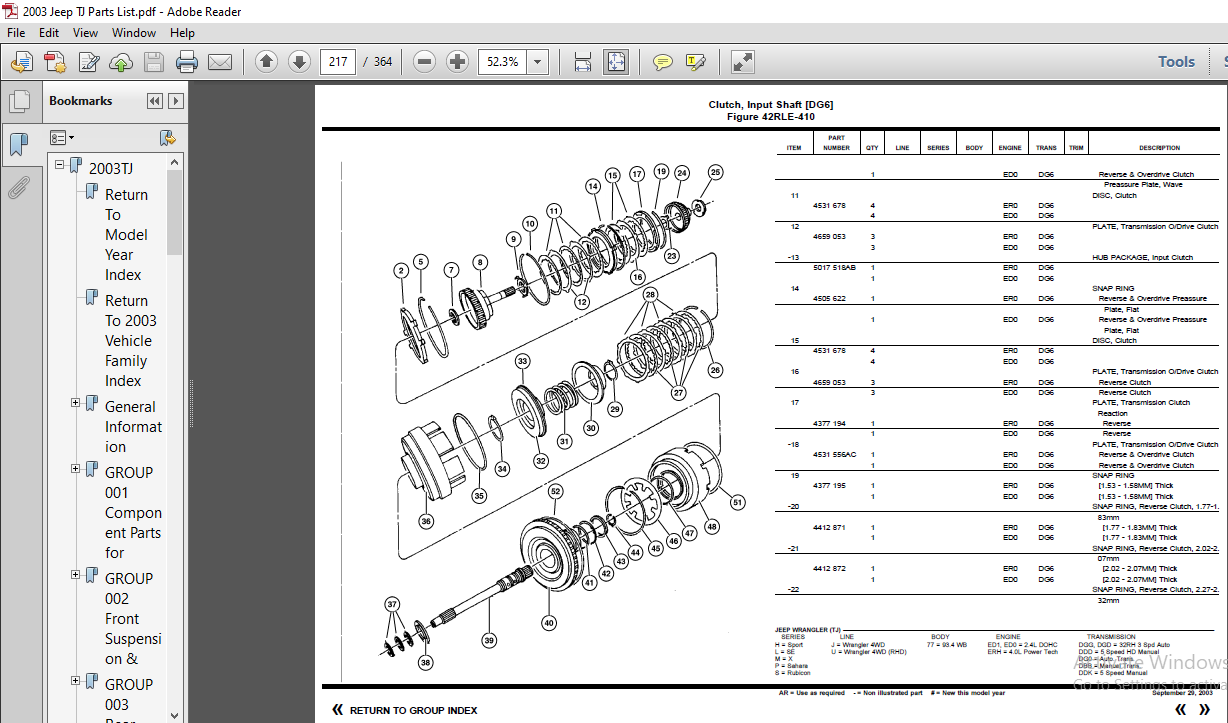Open the page thumbnails panel icon
The height and width of the screenshot is (723, 1228).
click(x=19, y=101)
